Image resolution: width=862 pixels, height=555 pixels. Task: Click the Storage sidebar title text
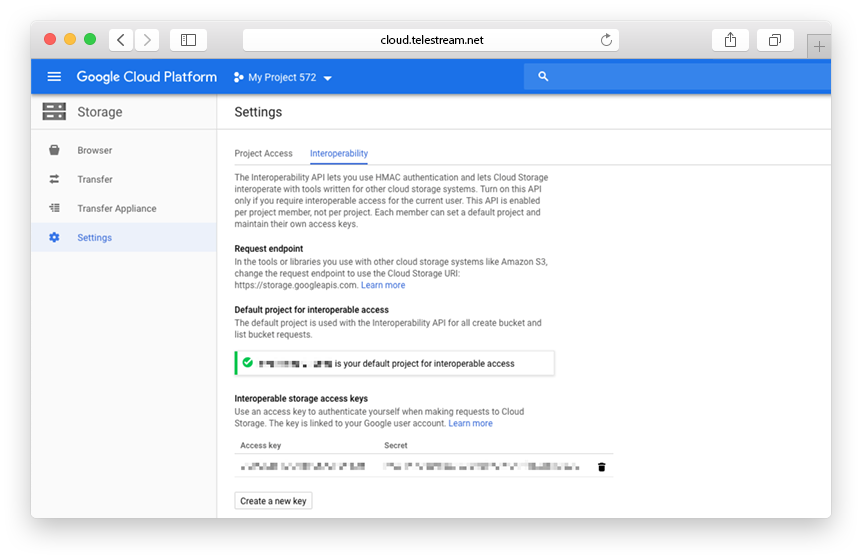(x=100, y=112)
